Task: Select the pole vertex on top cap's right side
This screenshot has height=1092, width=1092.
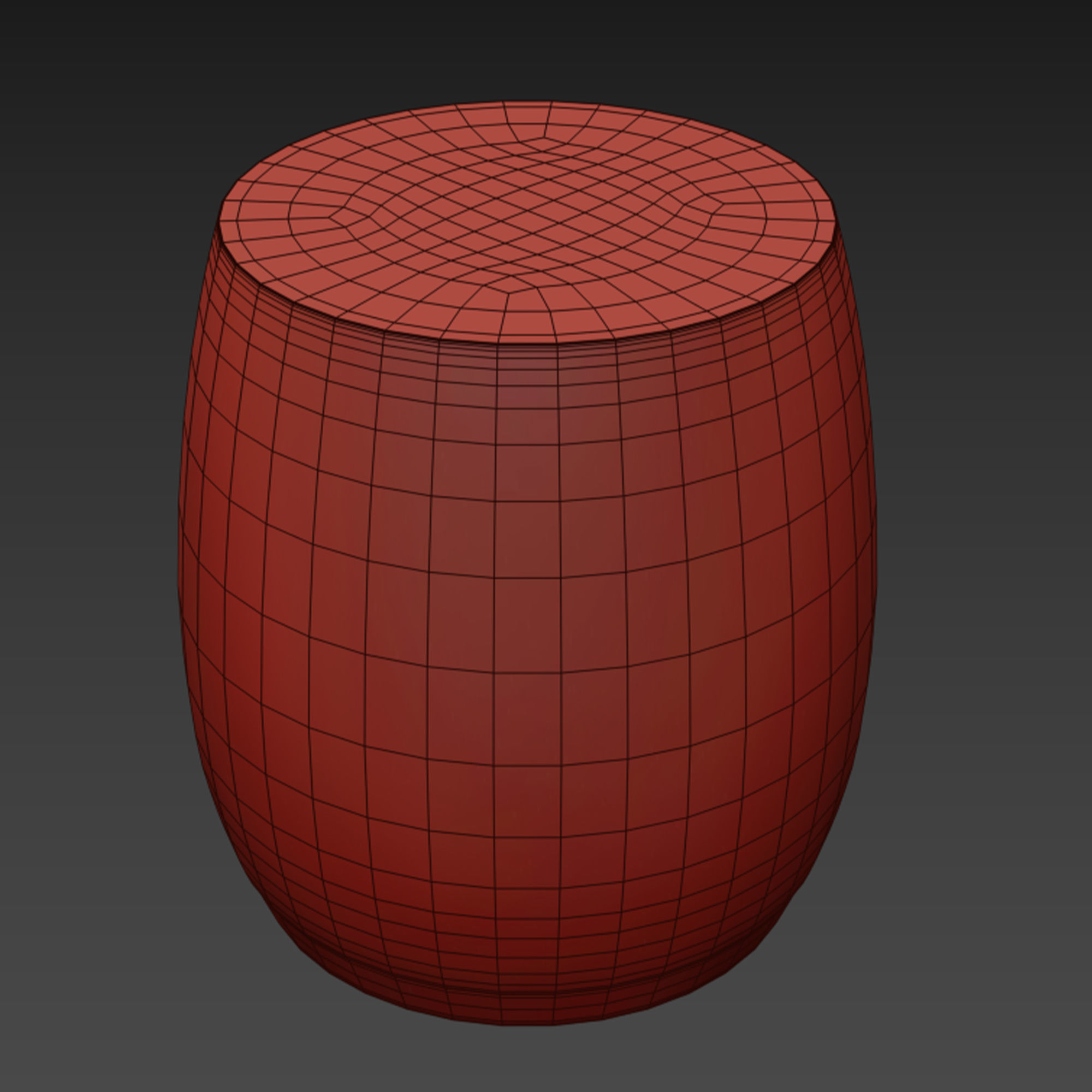Action: click(722, 204)
